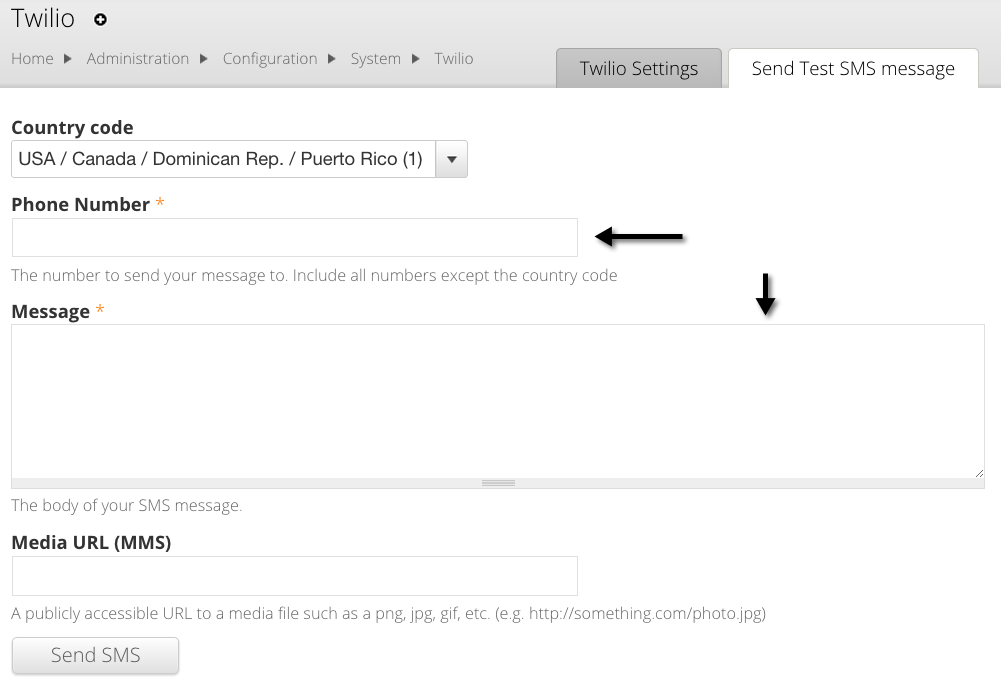Click the Country code label
This screenshot has width=1001, height=690.
(72, 128)
